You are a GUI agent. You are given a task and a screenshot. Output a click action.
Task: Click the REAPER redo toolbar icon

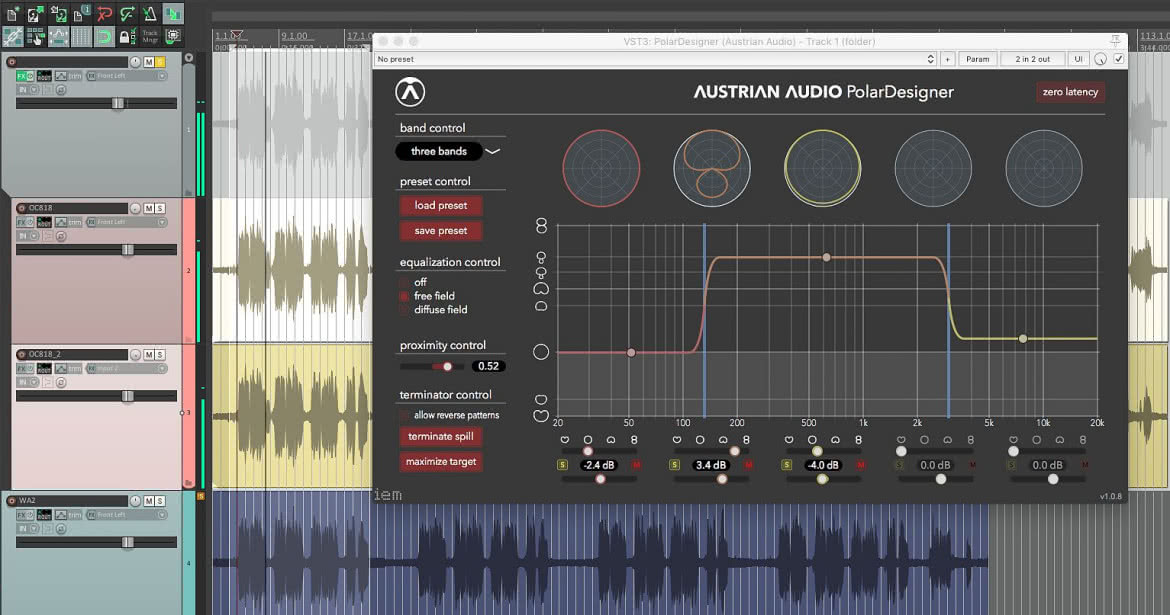pyautogui.click(x=128, y=13)
